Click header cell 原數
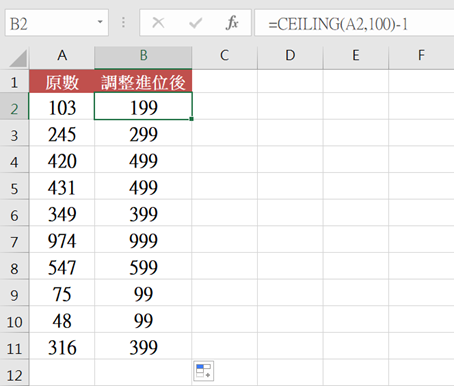The height and width of the screenshot is (386, 454). pos(62,82)
